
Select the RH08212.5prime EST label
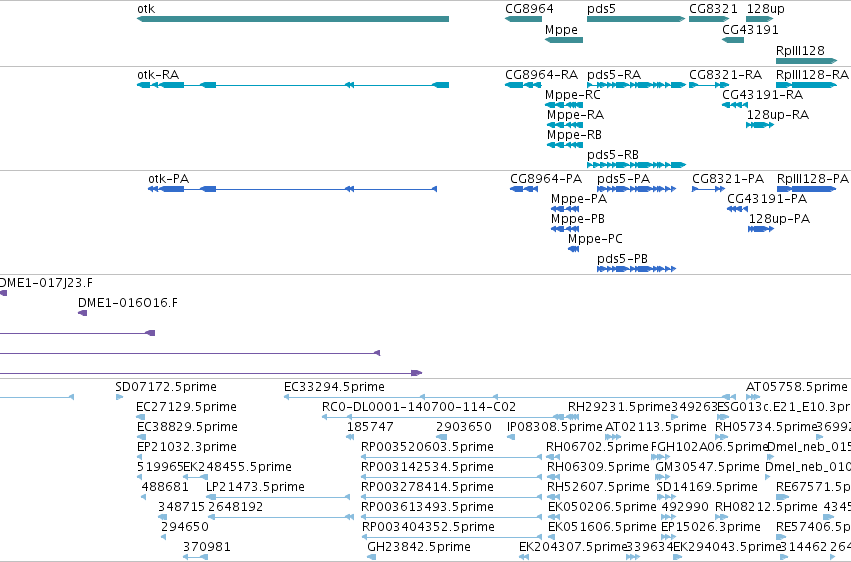pos(766,507)
